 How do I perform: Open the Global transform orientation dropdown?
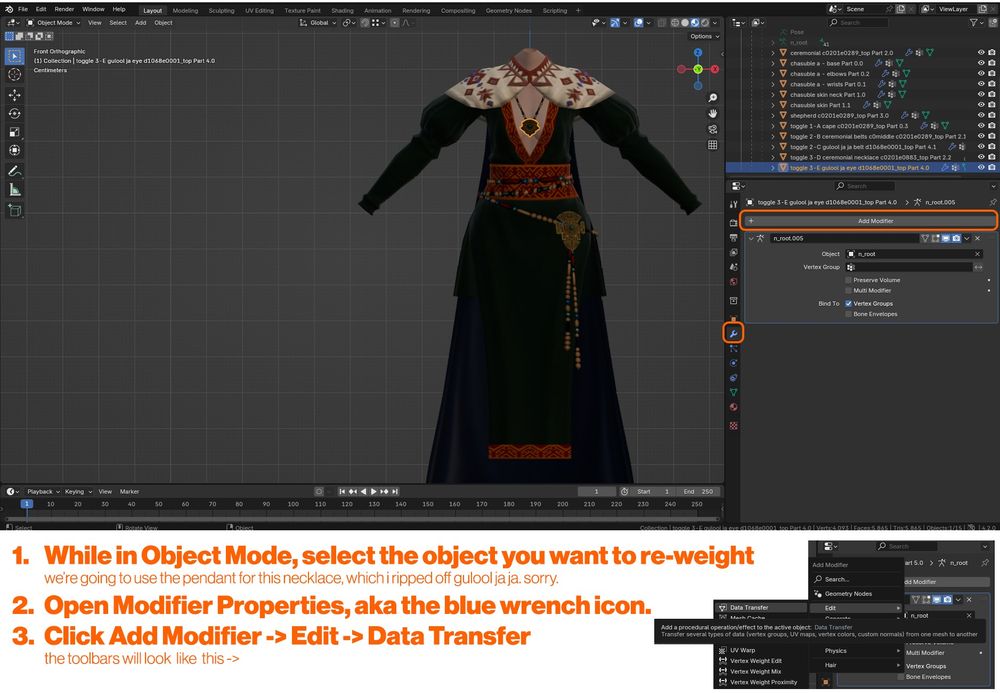[318, 22]
